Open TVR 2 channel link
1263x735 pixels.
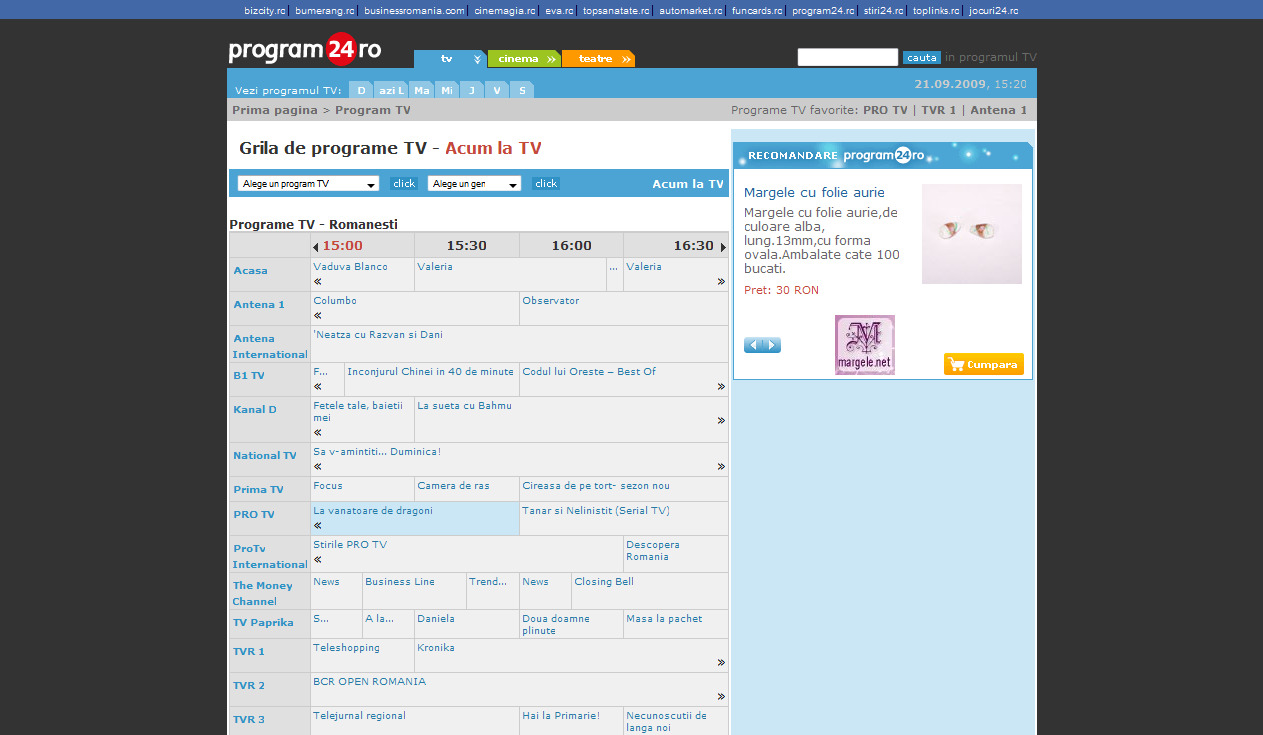click(x=249, y=686)
